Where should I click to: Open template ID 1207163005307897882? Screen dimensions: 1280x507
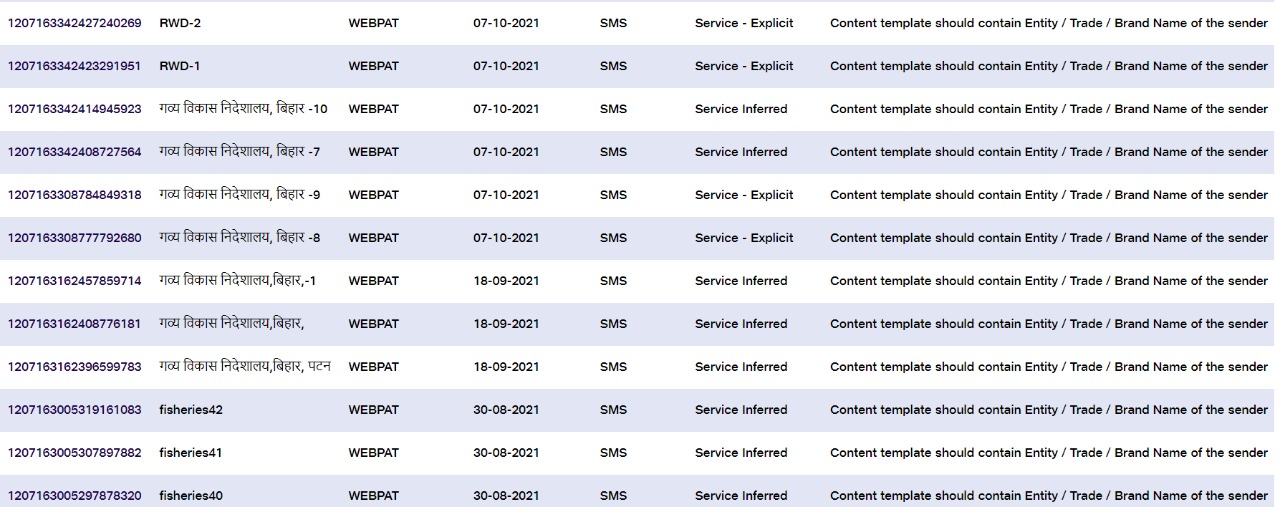click(x=75, y=453)
